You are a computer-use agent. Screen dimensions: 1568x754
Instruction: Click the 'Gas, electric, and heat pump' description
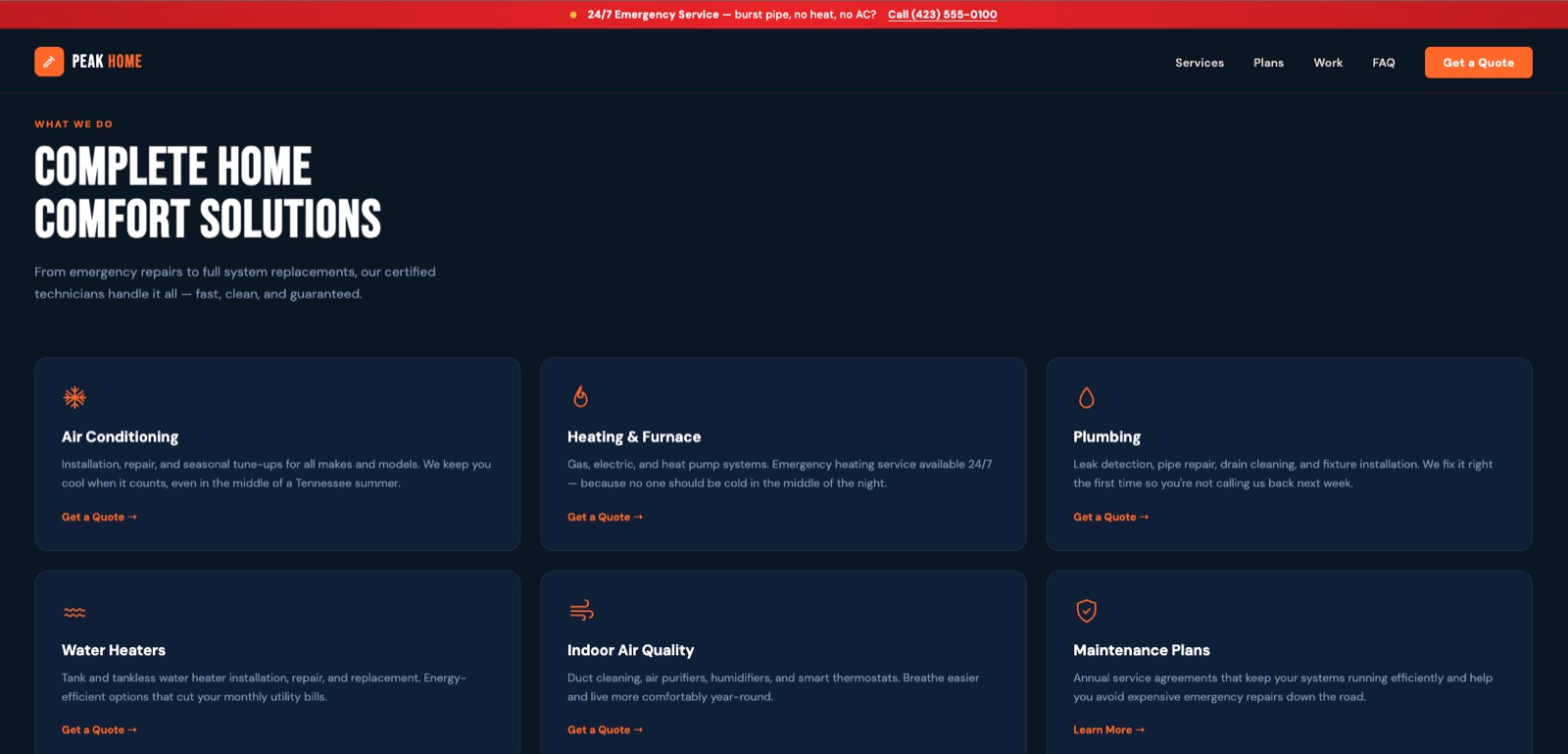pos(780,474)
